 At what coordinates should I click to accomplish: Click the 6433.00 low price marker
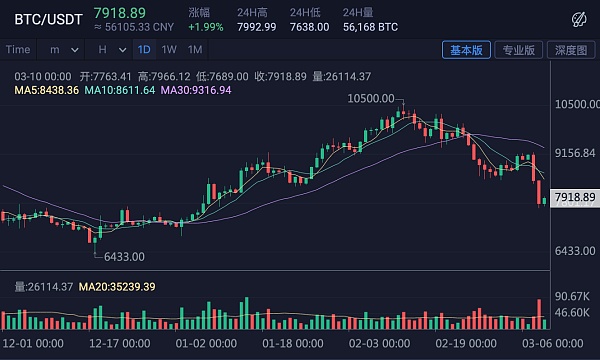[x=124, y=257]
